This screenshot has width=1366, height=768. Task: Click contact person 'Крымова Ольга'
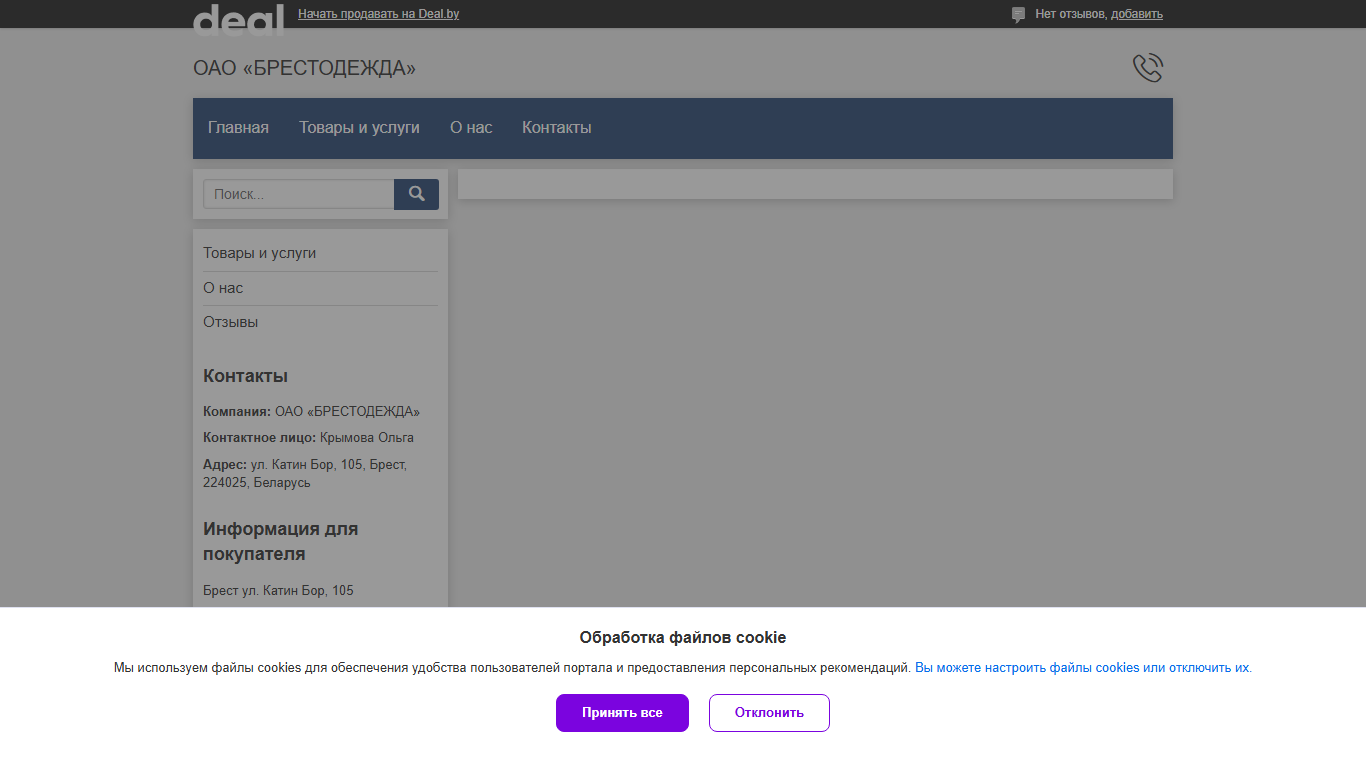367,438
